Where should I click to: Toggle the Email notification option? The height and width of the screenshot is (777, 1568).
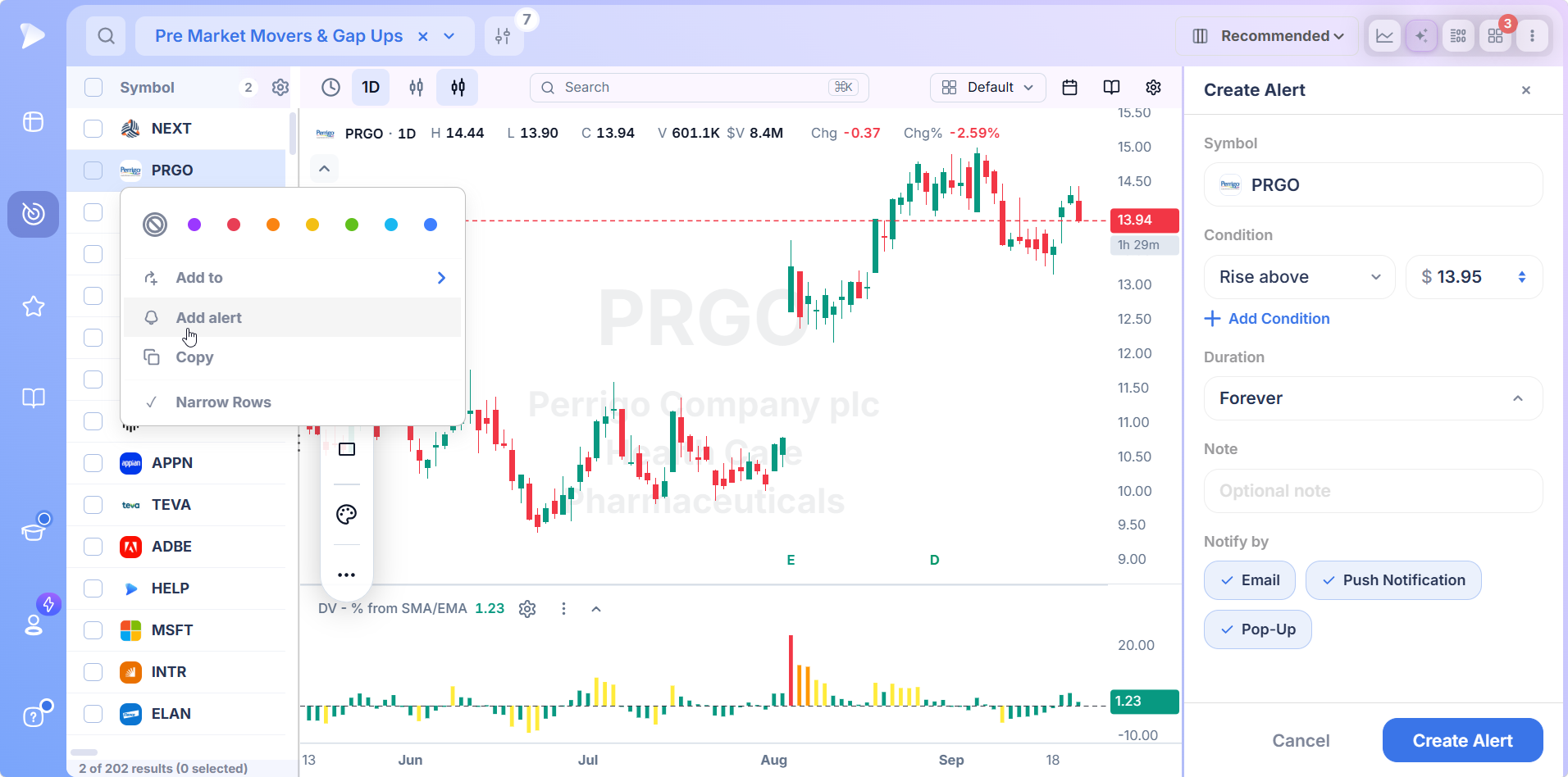tap(1249, 580)
